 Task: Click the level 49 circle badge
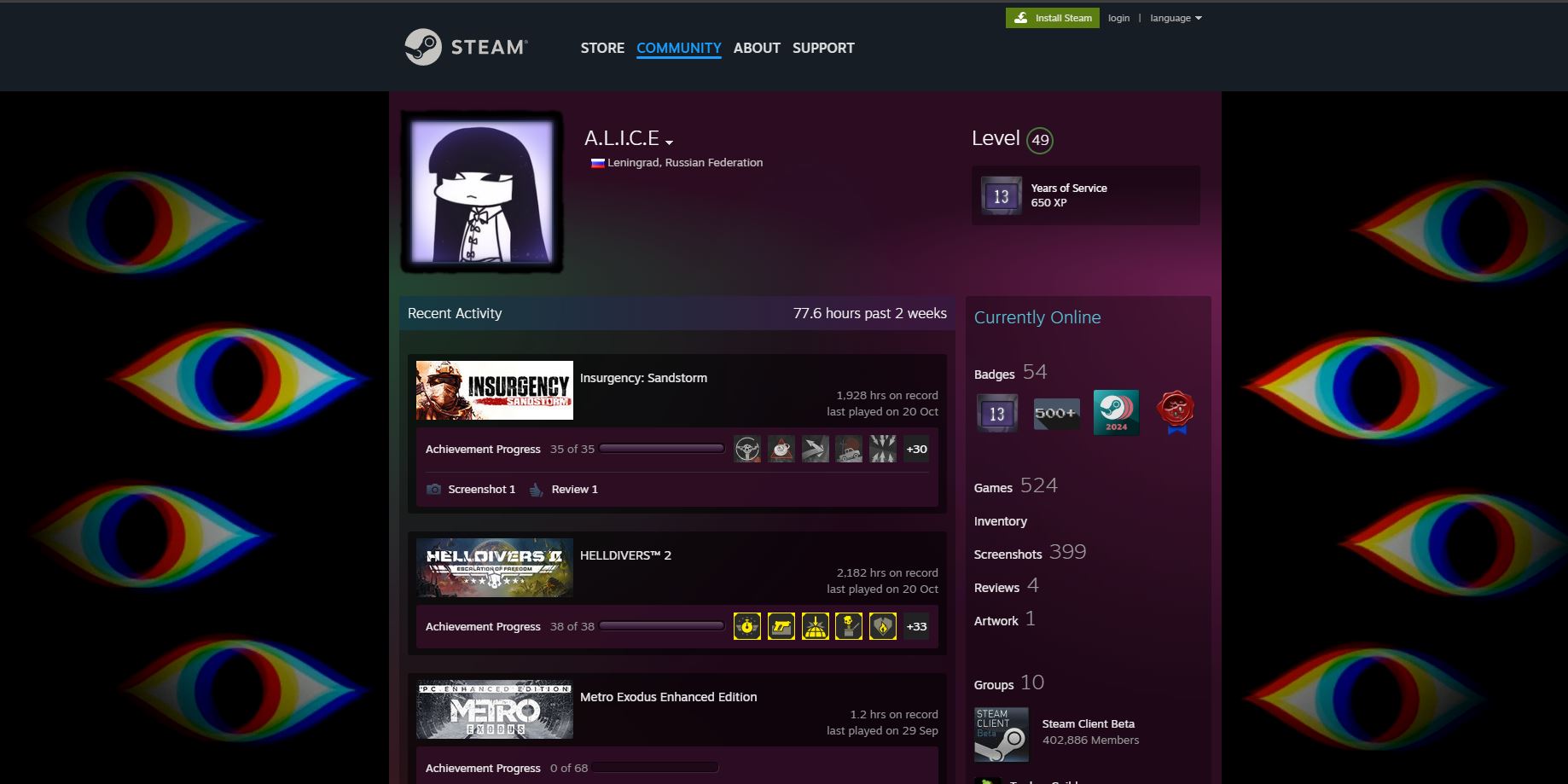coord(1040,140)
